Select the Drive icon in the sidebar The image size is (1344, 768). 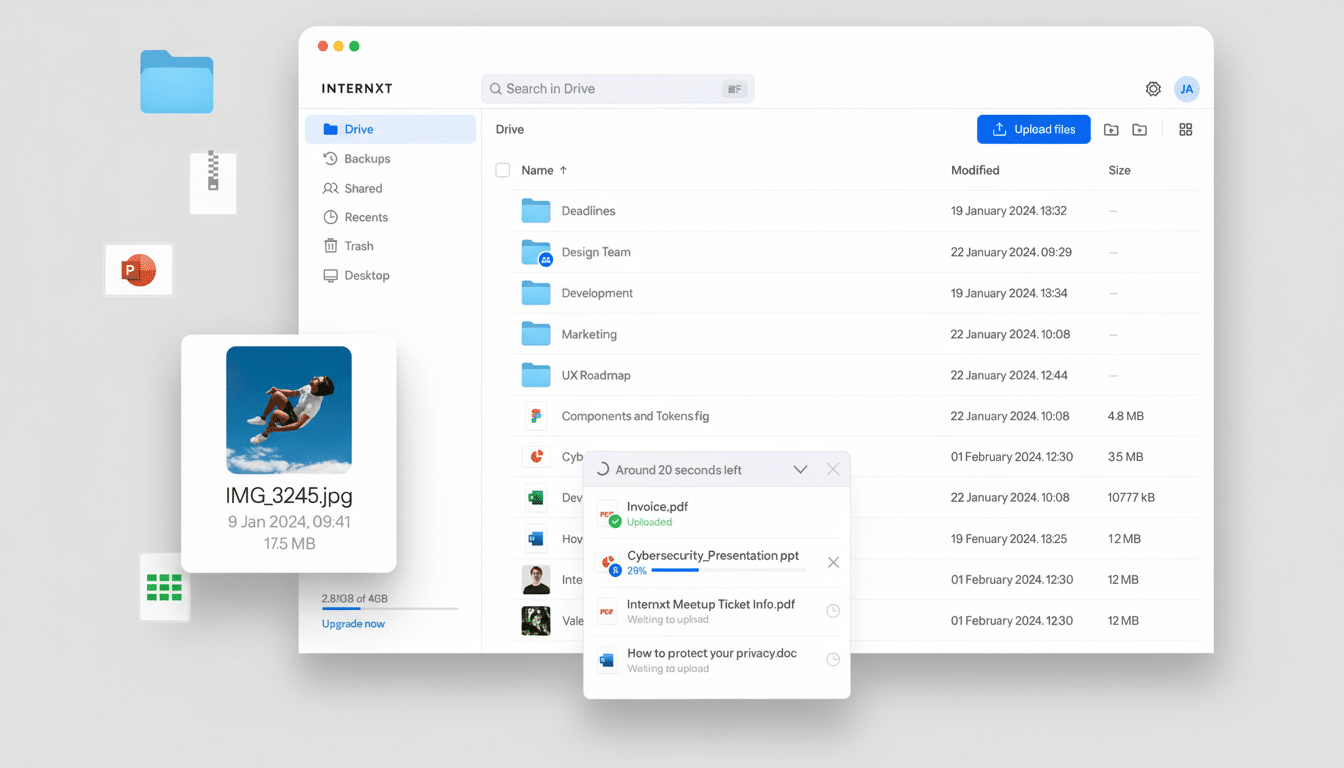[x=330, y=129]
